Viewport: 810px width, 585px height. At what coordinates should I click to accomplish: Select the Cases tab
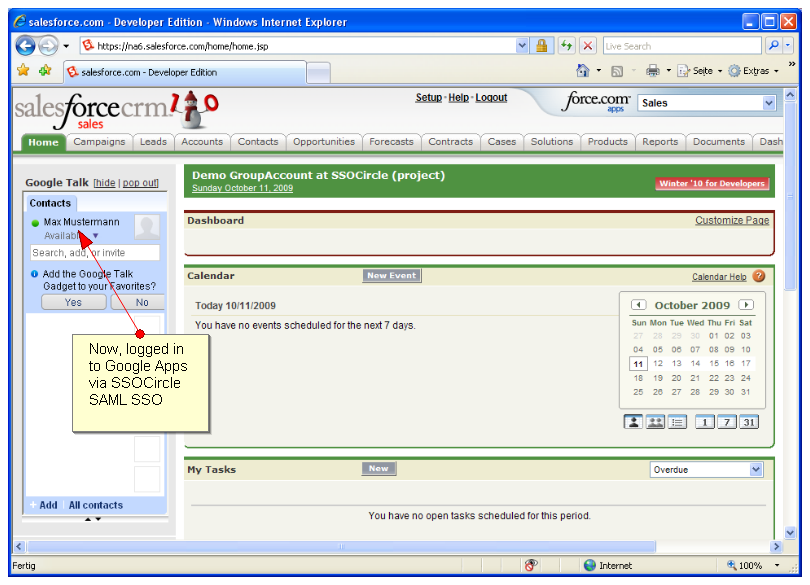click(502, 142)
